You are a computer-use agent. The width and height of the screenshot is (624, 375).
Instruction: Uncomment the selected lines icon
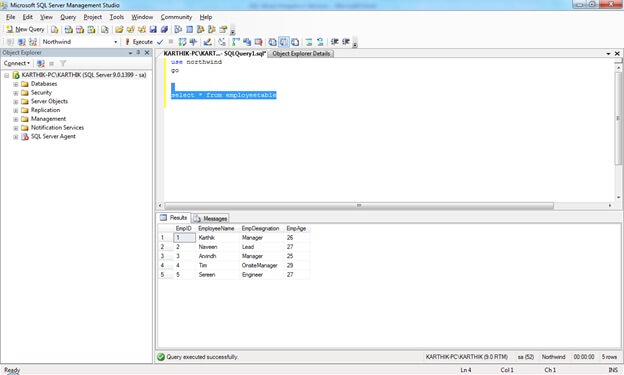click(320, 42)
